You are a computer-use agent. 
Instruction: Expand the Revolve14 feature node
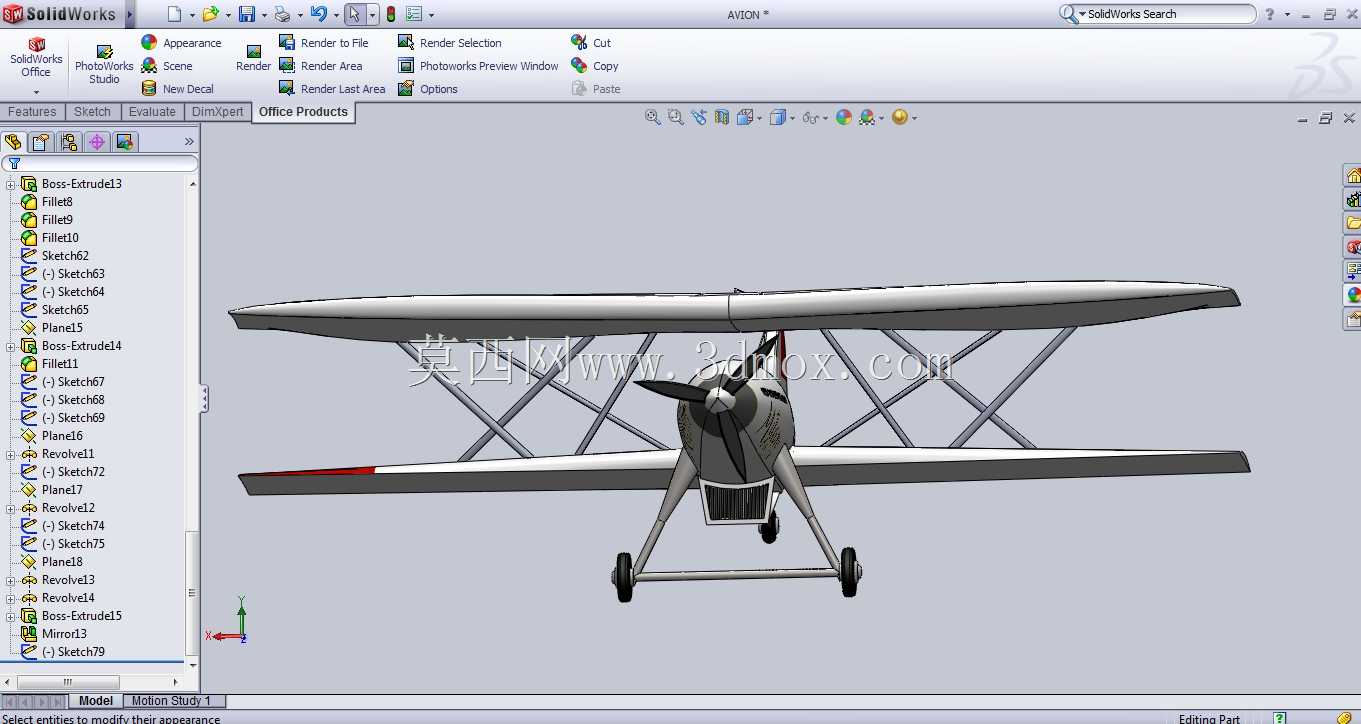click(11, 598)
